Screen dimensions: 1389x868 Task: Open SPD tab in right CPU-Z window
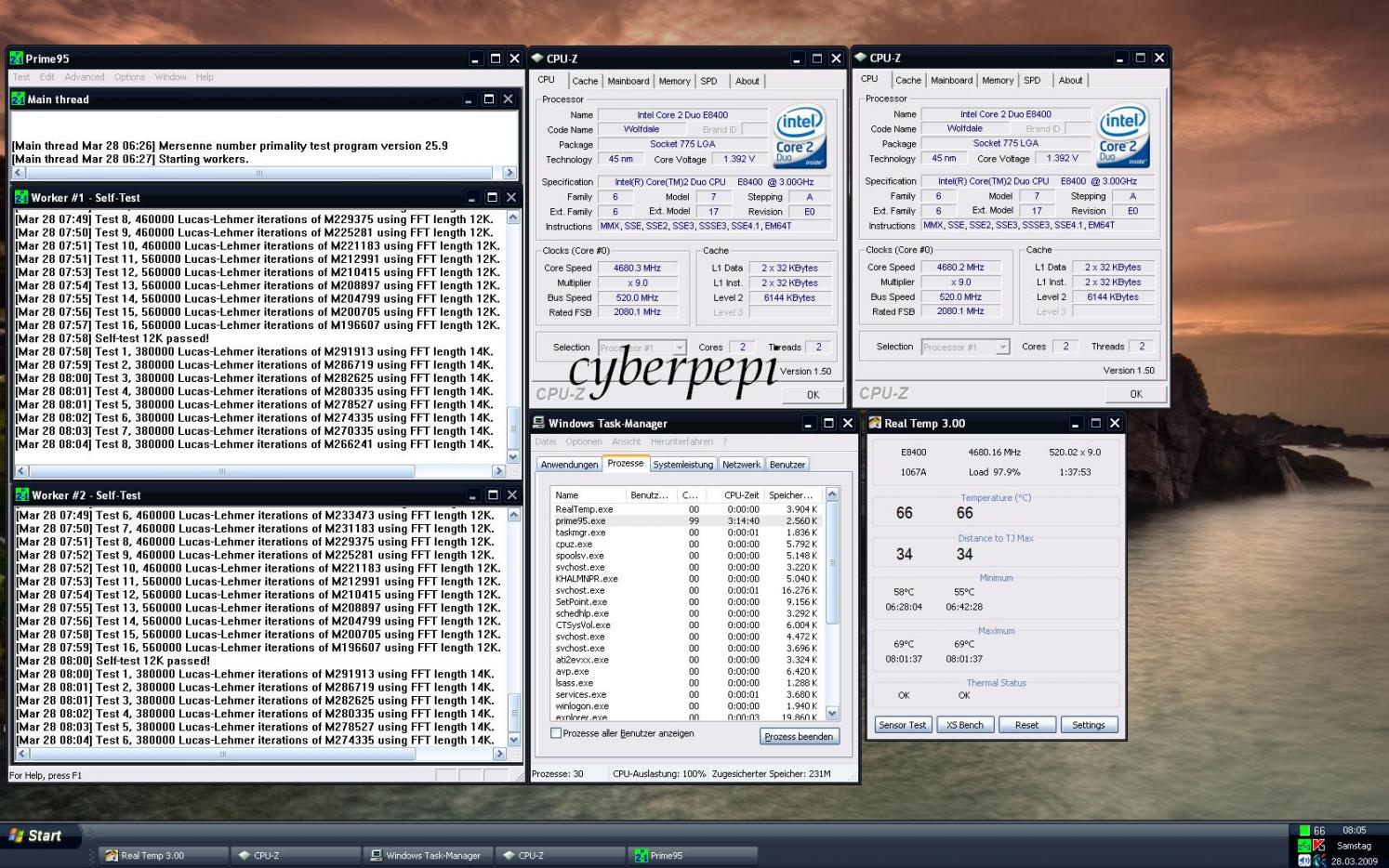1032,81
